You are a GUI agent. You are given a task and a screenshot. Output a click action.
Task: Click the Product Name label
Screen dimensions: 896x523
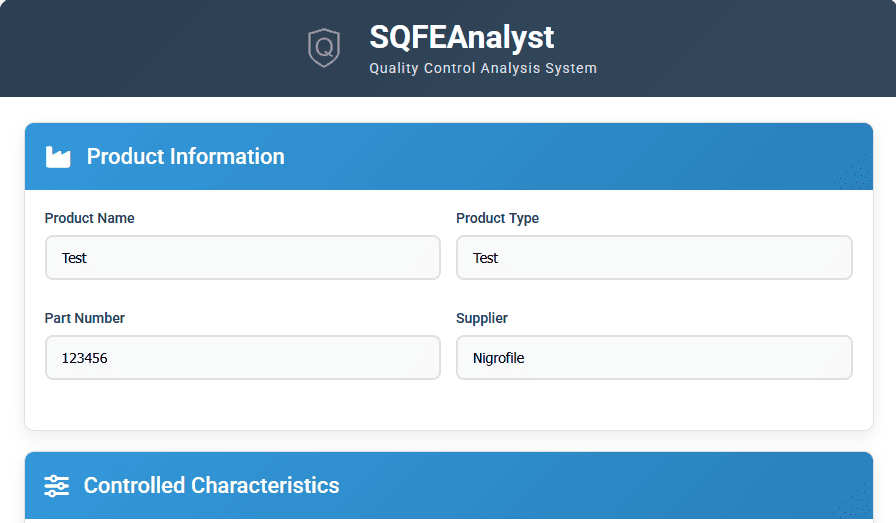click(x=89, y=218)
